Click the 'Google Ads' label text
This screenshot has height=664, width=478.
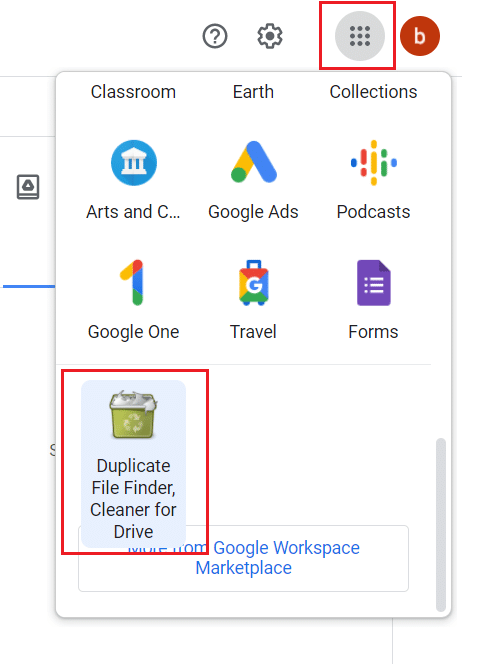pos(253,212)
